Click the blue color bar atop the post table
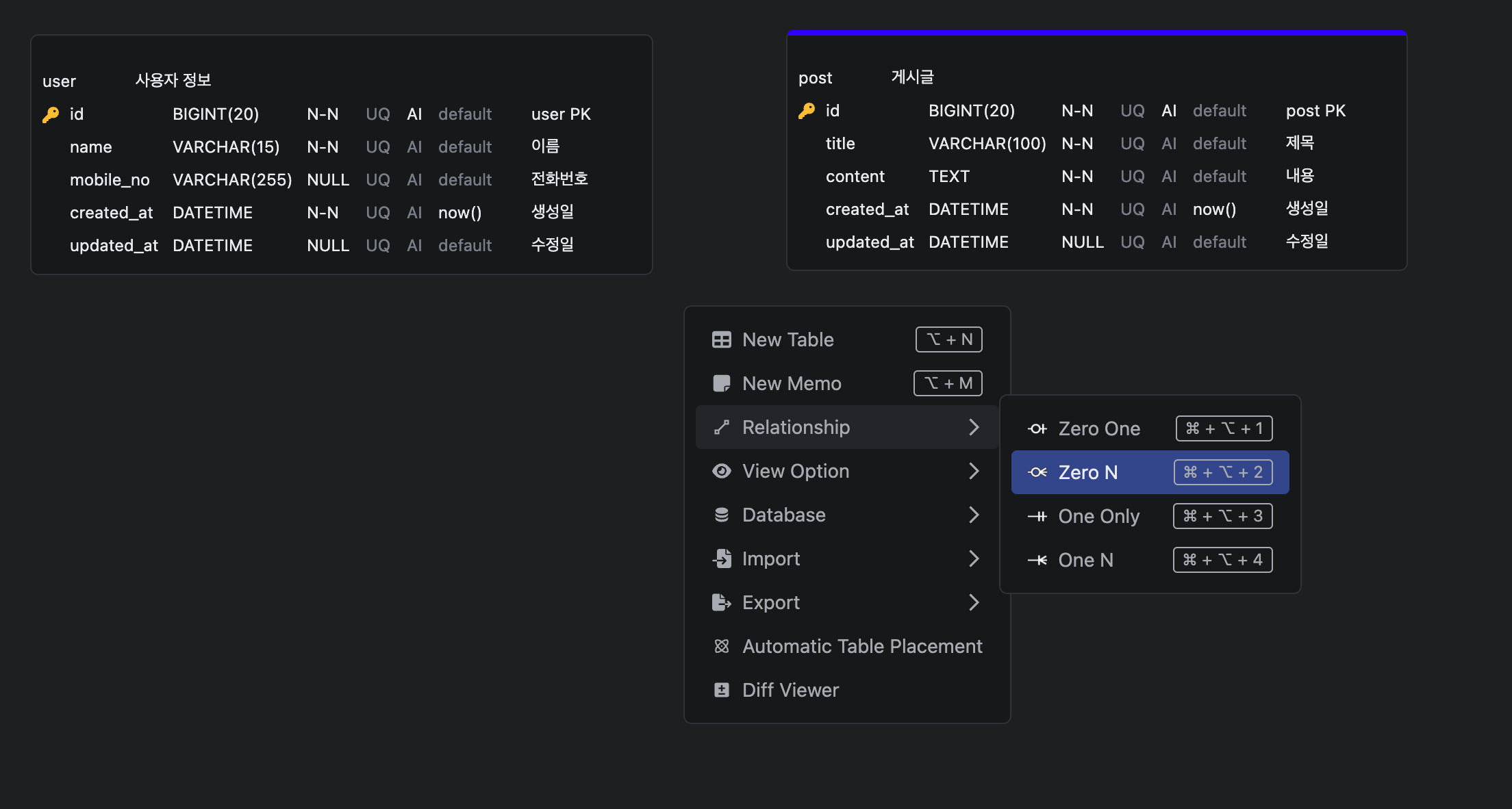 coord(1096,32)
